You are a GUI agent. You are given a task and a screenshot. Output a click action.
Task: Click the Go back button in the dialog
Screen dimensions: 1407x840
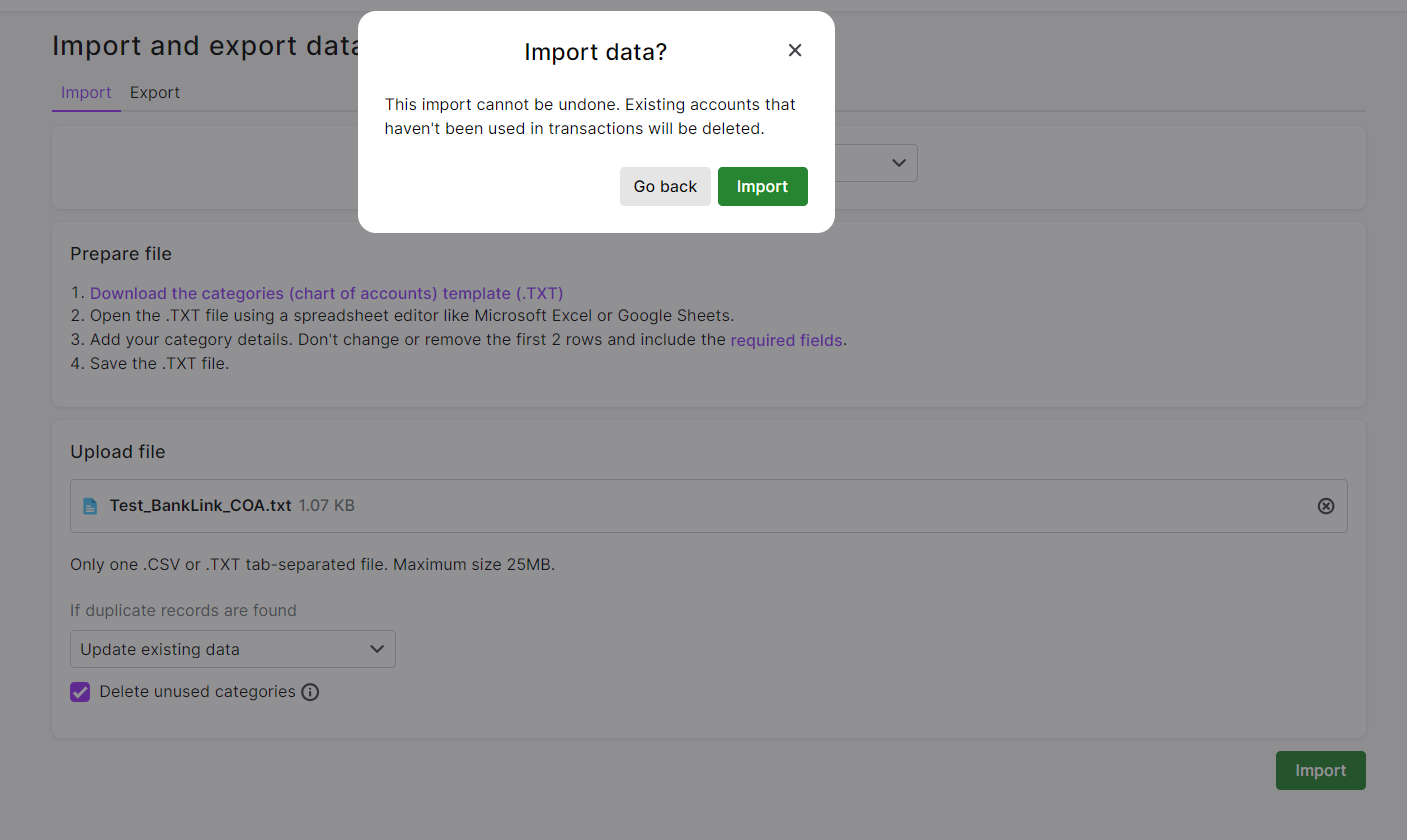(x=664, y=186)
